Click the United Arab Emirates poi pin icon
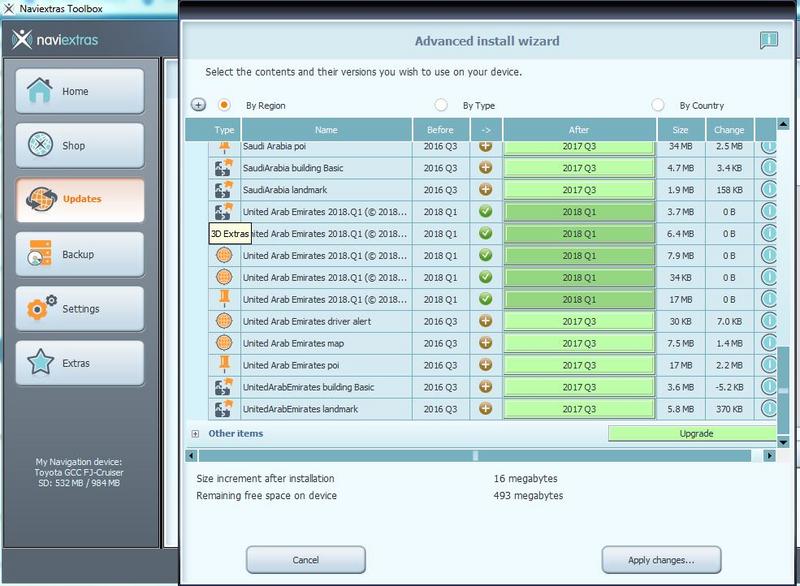 (x=224, y=365)
